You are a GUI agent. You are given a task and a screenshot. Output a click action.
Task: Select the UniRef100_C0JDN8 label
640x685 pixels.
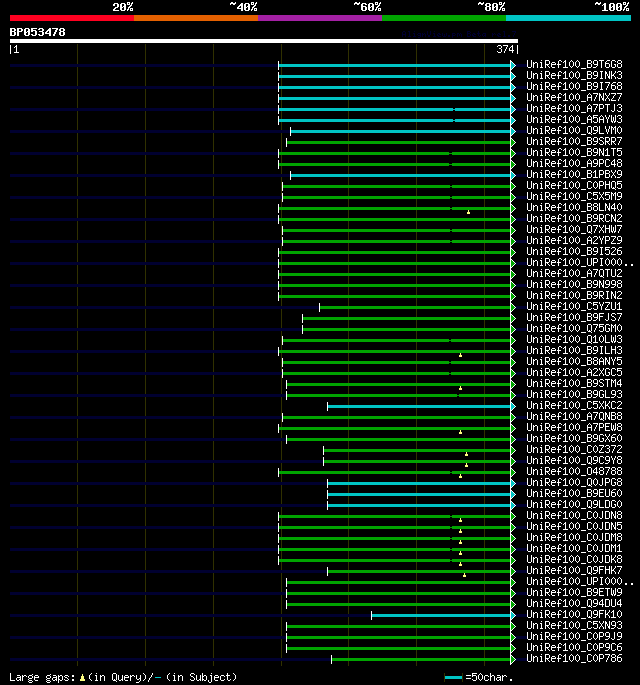[x=574, y=515]
